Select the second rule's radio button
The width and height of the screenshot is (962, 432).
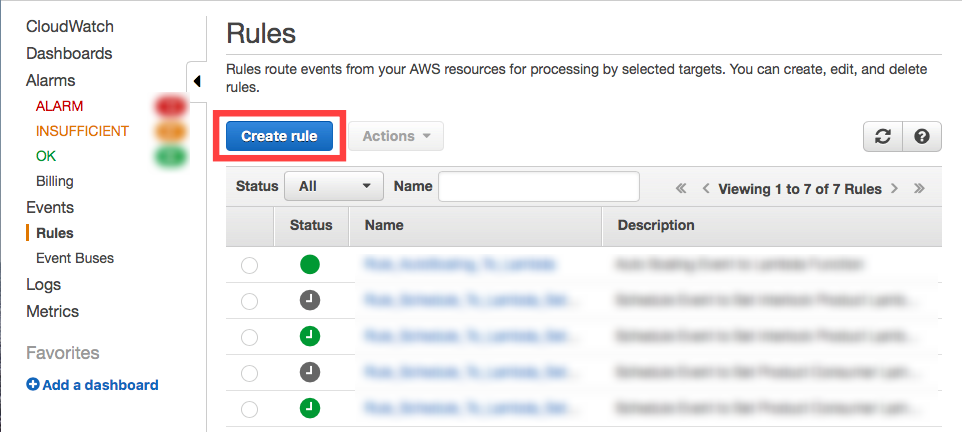[249, 301]
